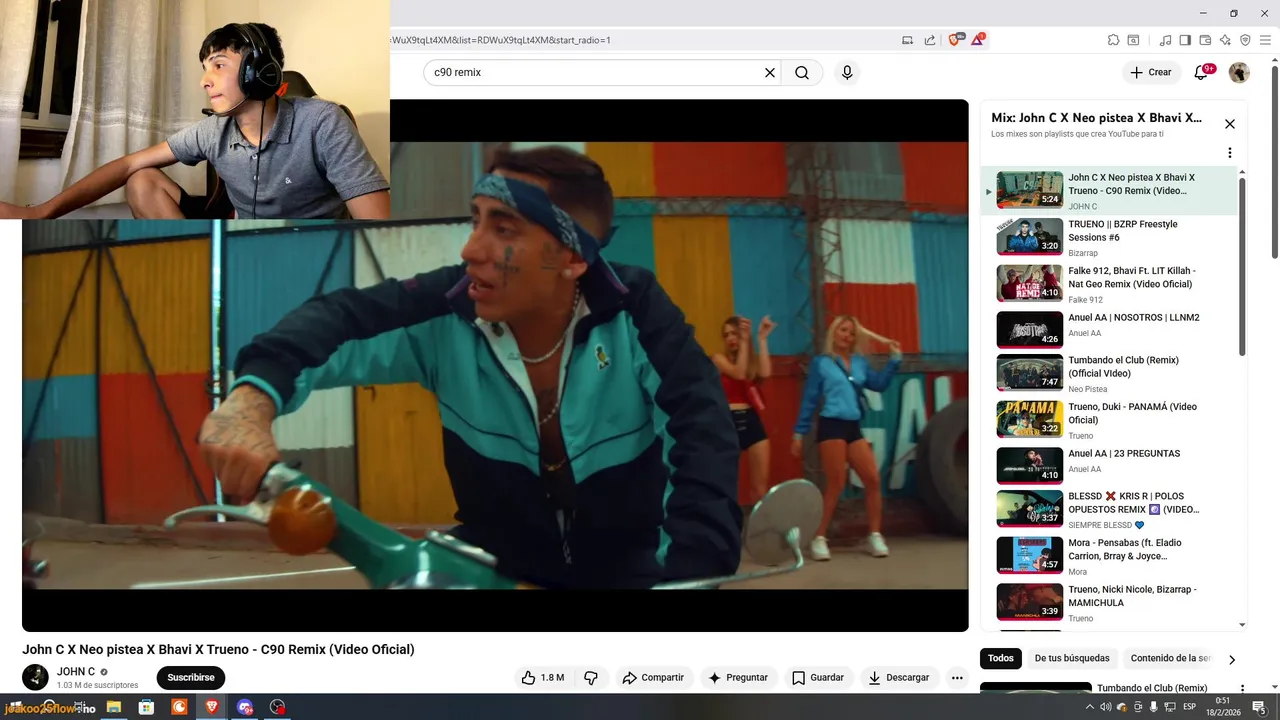This screenshot has width=1280, height=720.
Task: Toggle the browser sidebar panel icon
Action: [1185, 40]
